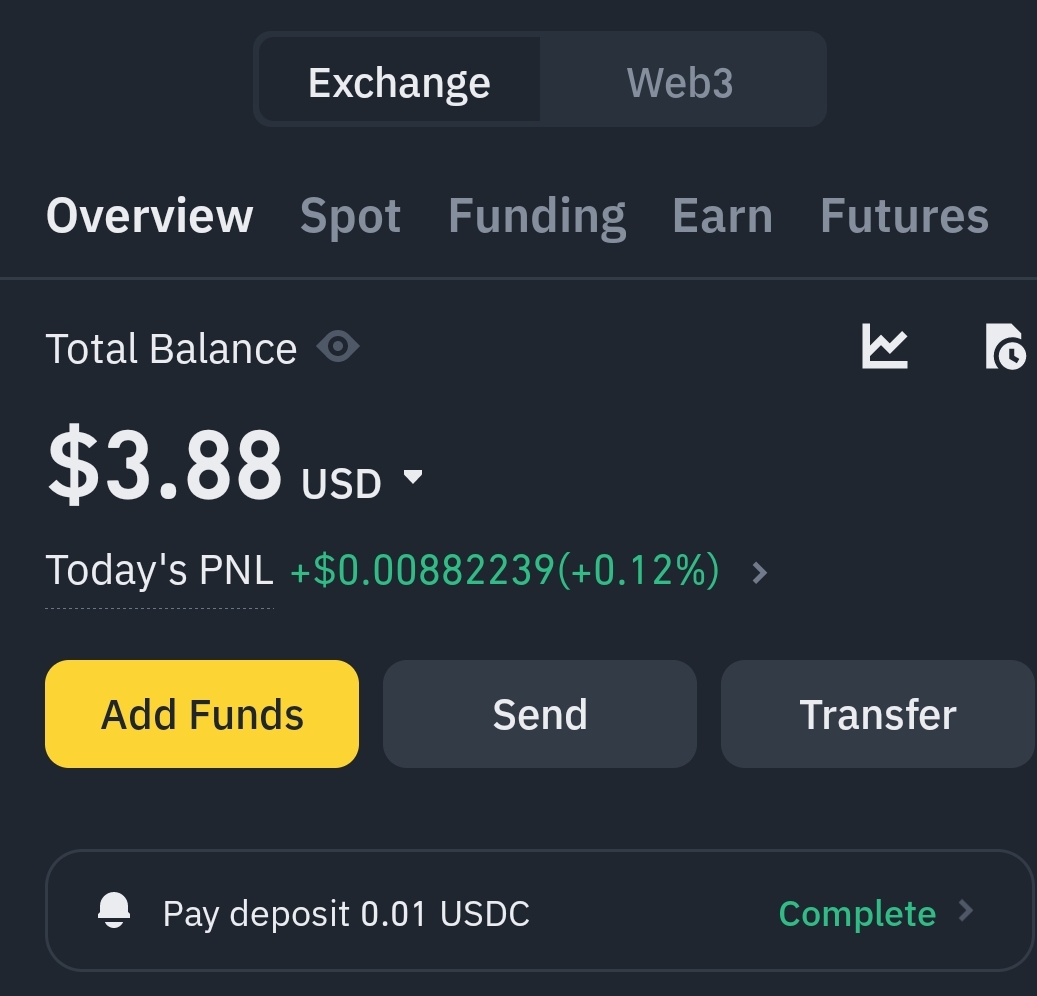Screen dimensions: 1037x996
Task: Expand the Pay deposit notification chevron
Action: click(966, 911)
